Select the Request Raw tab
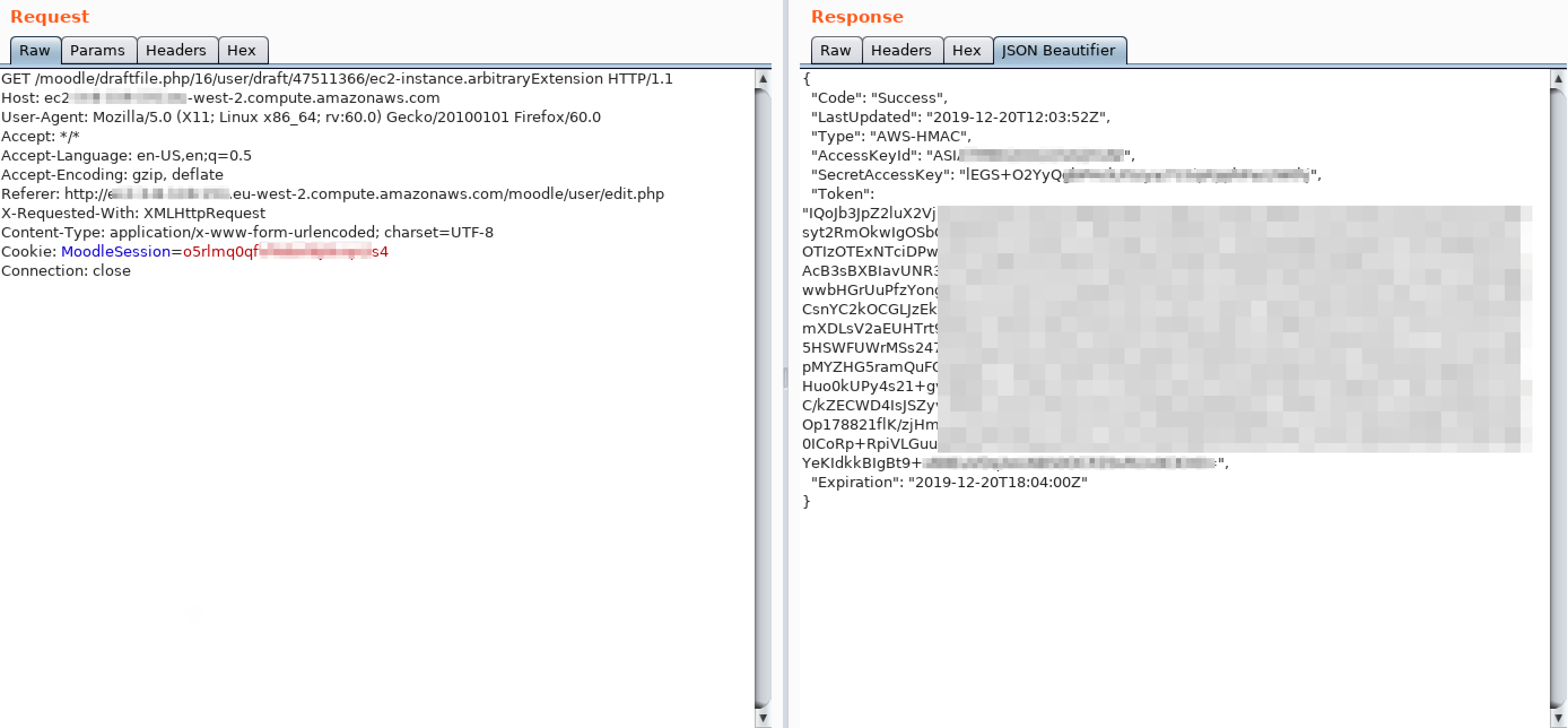The height and width of the screenshot is (728, 1568). pyautogui.click(x=34, y=50)
